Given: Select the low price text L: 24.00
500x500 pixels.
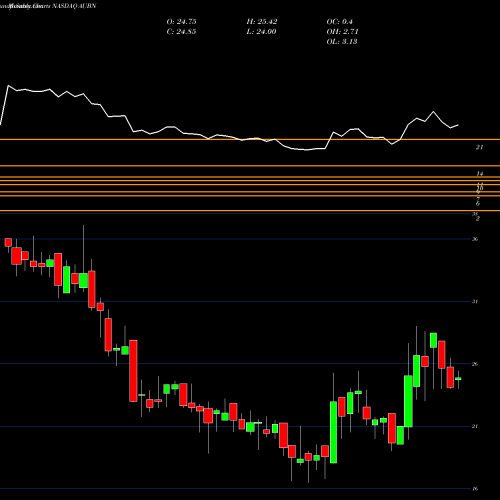Looking at the screenshot, I should click(261, 32).
